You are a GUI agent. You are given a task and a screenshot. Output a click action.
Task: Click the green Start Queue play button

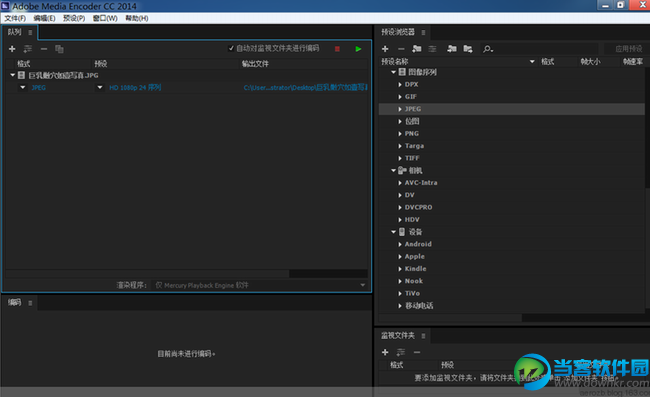pos(358,49)
